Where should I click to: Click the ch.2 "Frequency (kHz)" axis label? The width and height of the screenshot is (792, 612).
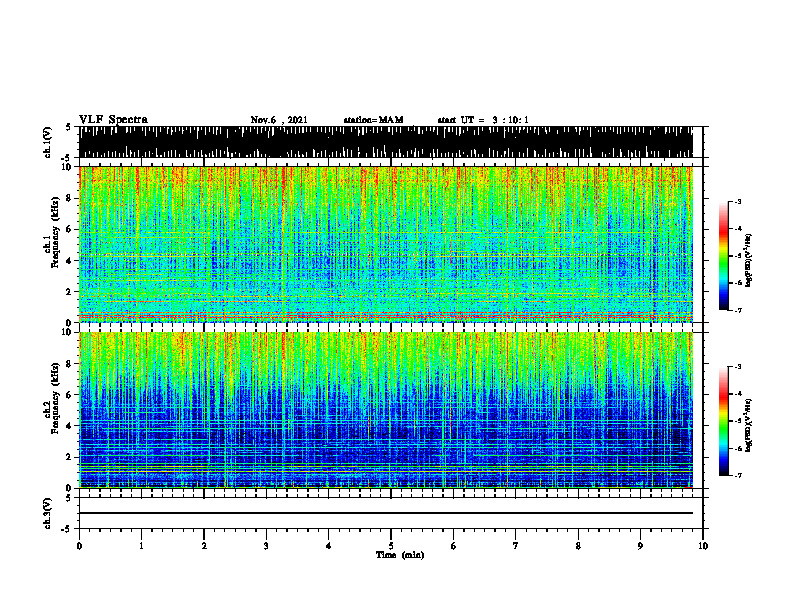click(x=55, y=398)
